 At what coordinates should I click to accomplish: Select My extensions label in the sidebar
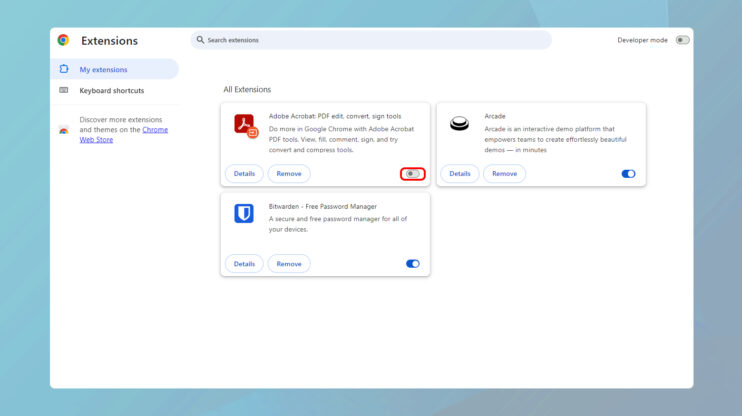click(104, 69)
